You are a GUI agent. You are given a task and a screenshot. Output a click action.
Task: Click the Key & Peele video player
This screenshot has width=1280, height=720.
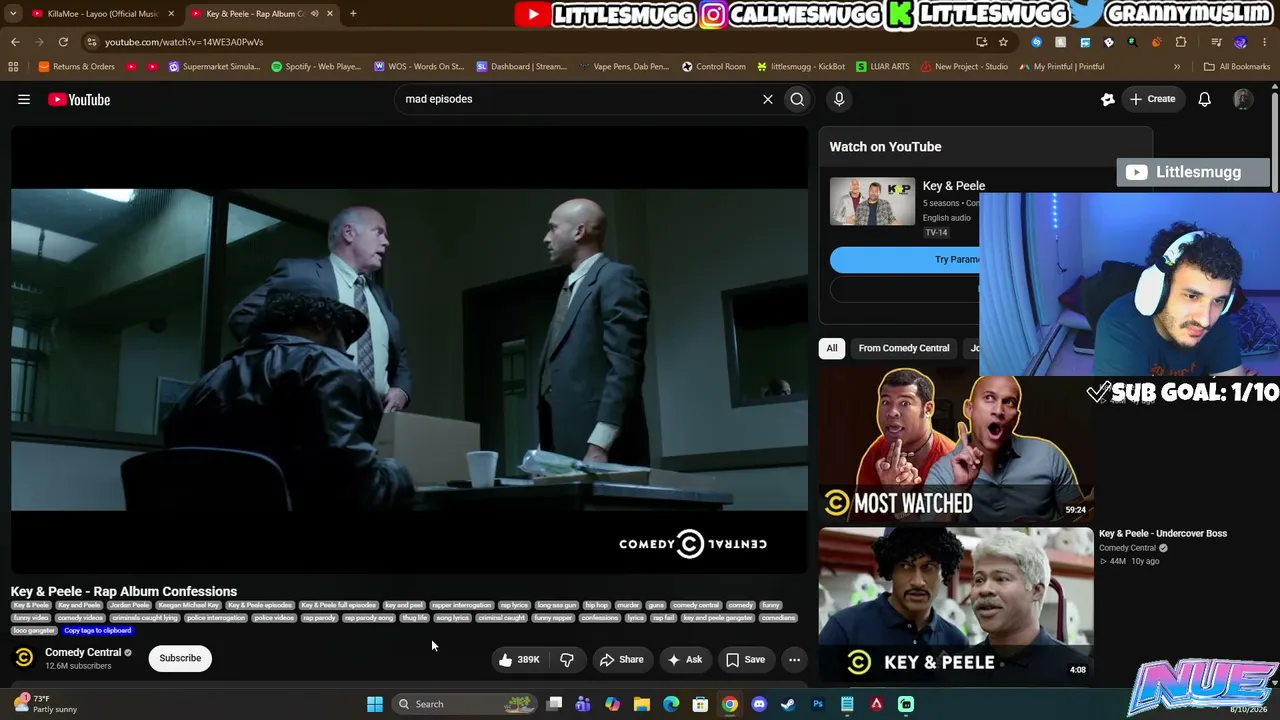click(409, 350)
